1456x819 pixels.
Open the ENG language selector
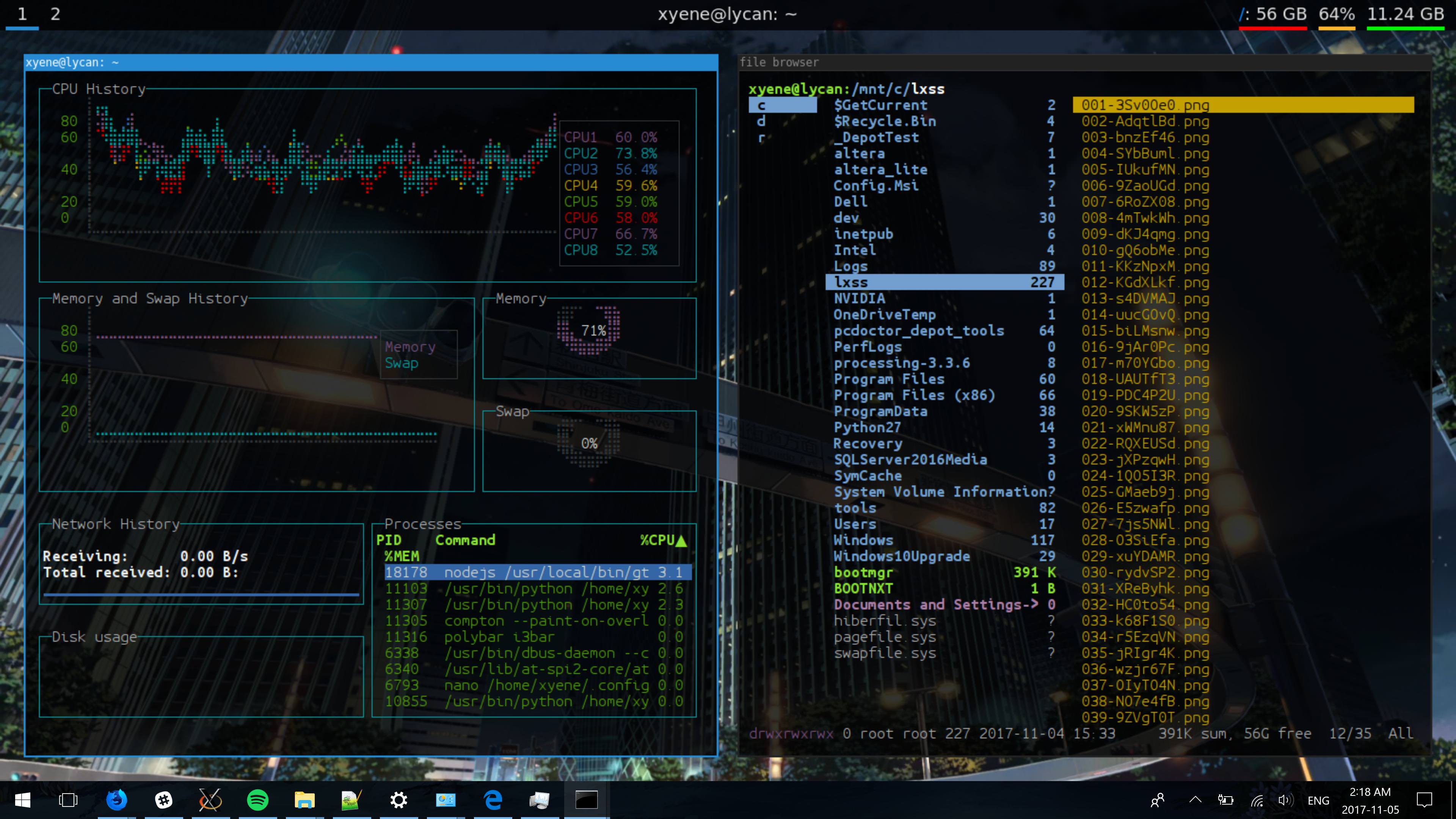(x=1318, y=800)
